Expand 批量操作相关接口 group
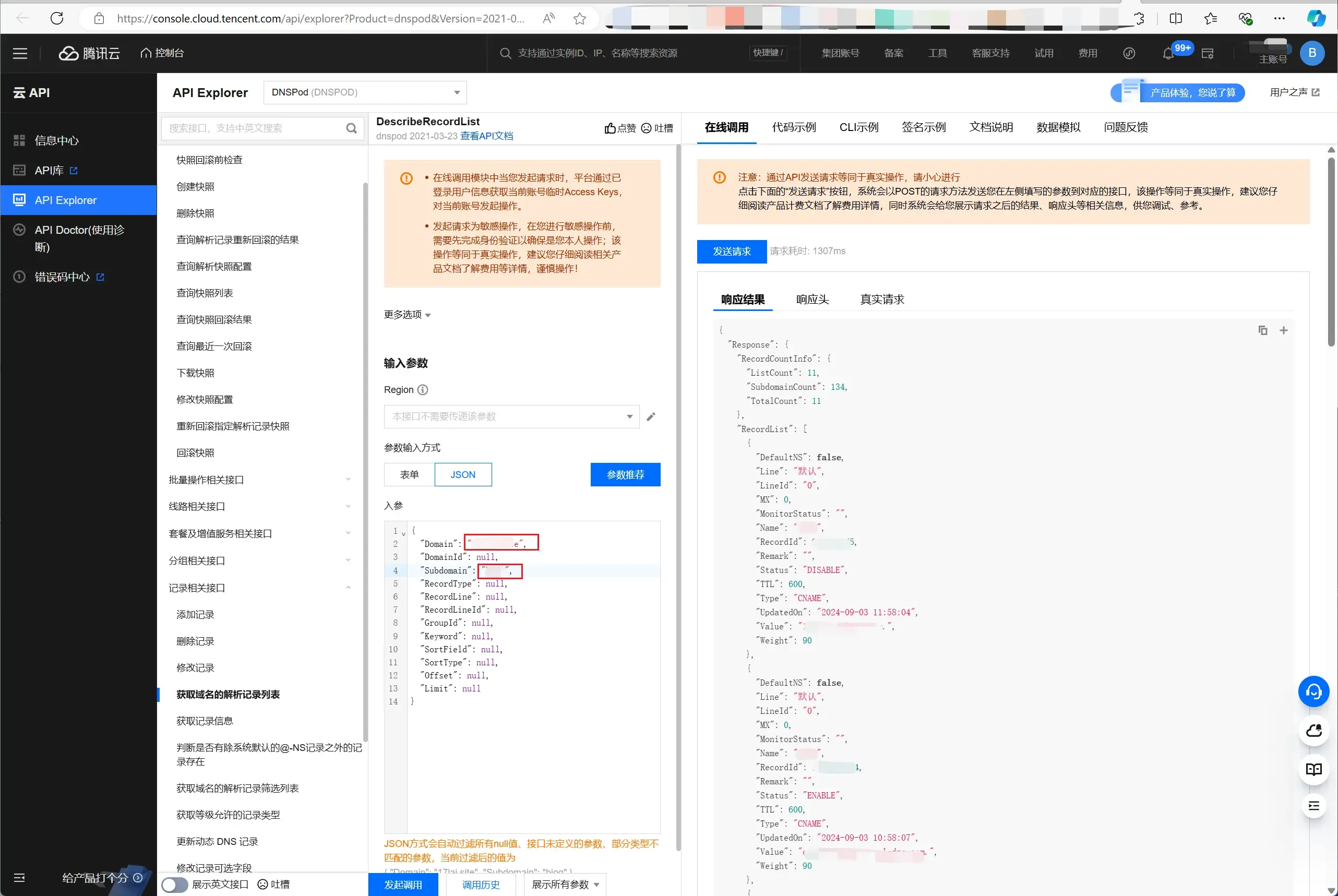 pos(260,480)
